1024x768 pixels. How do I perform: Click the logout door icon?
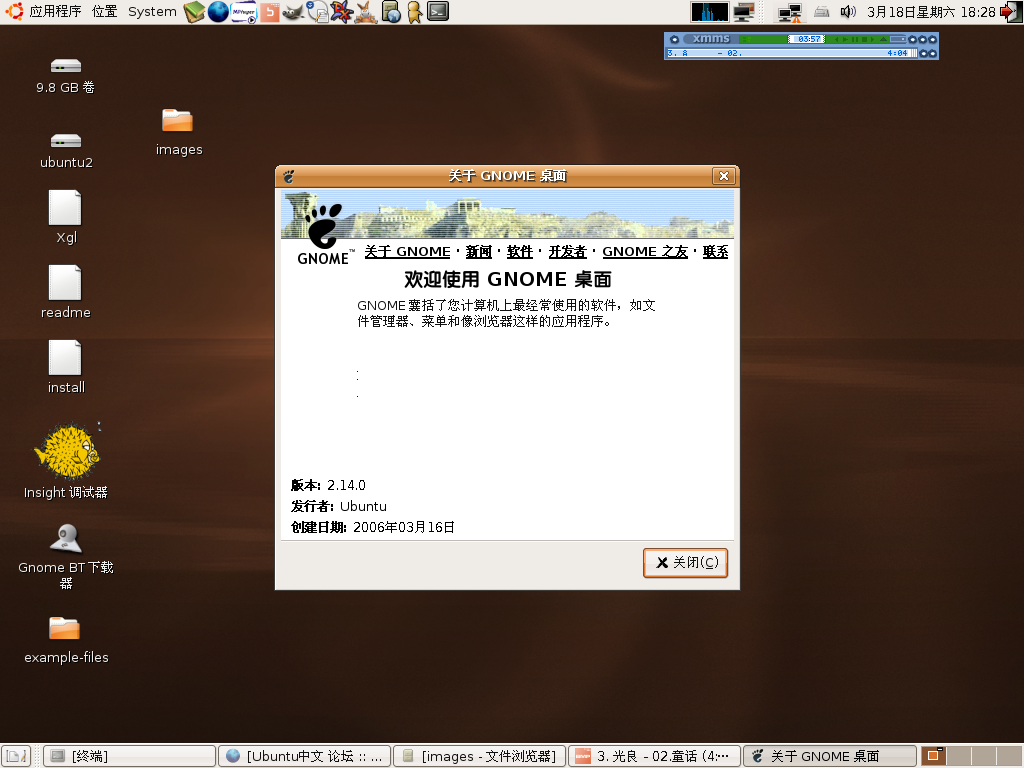click(x=1010, y=12)
